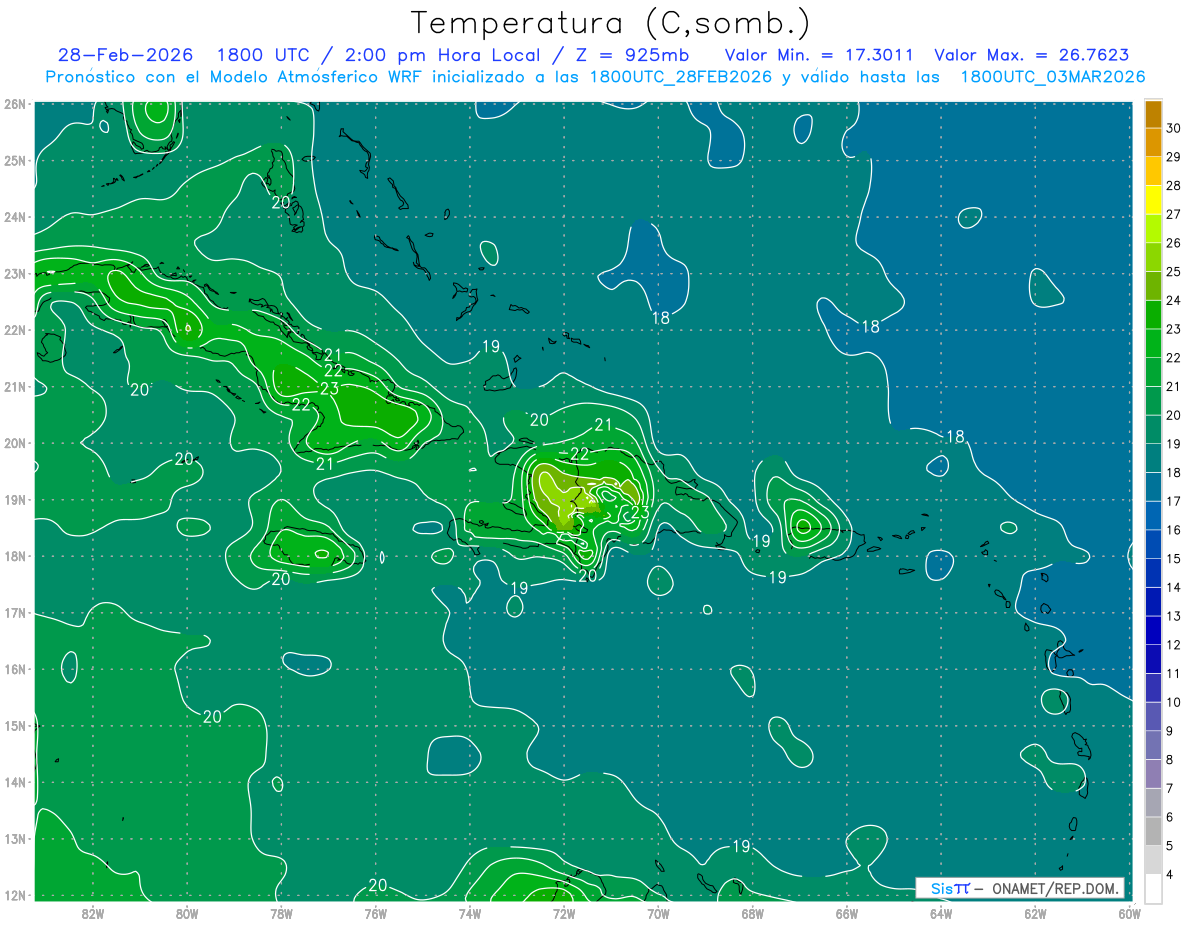Click the '21N' latitude label
1200x927 pixels.
pyautogui.click(x=15, y=386)
